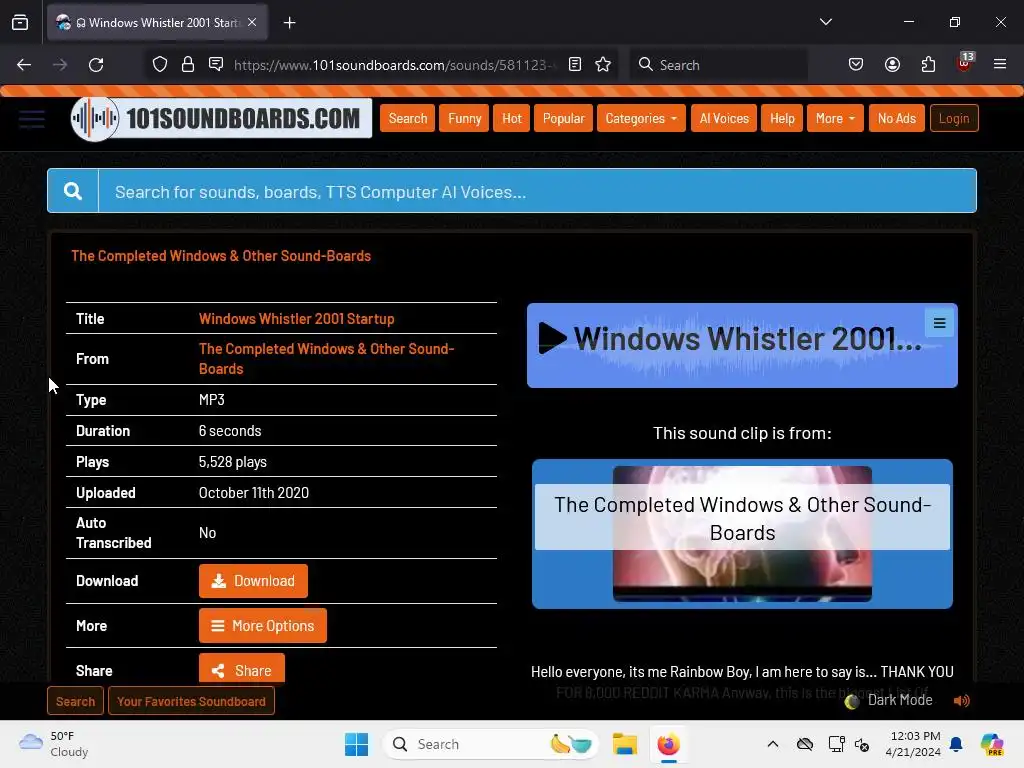Image resolution: width=1024 pixels, height=768 pixels.
Task: Open Pocket save icon in toolbar
Action: click(x=856, y=64)
